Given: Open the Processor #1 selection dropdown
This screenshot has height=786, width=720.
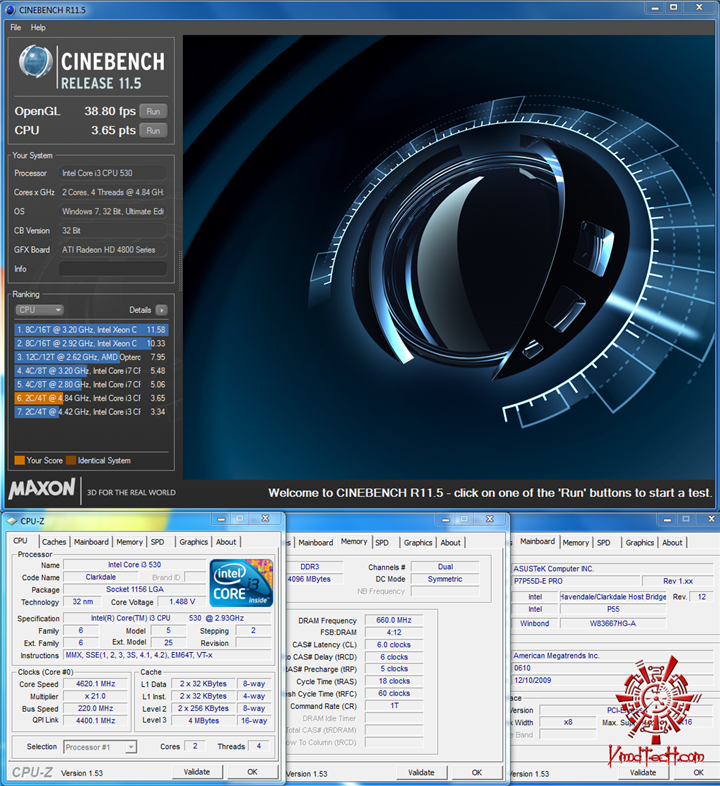Looking at the screenshot, I should tap(100, 747).
